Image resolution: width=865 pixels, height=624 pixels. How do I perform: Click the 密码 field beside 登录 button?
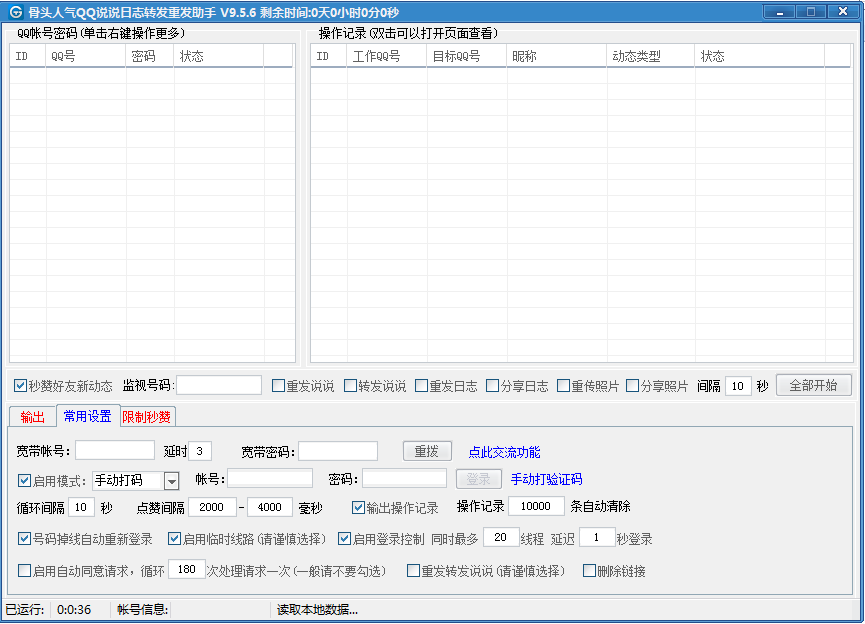(x=404, y=478)
